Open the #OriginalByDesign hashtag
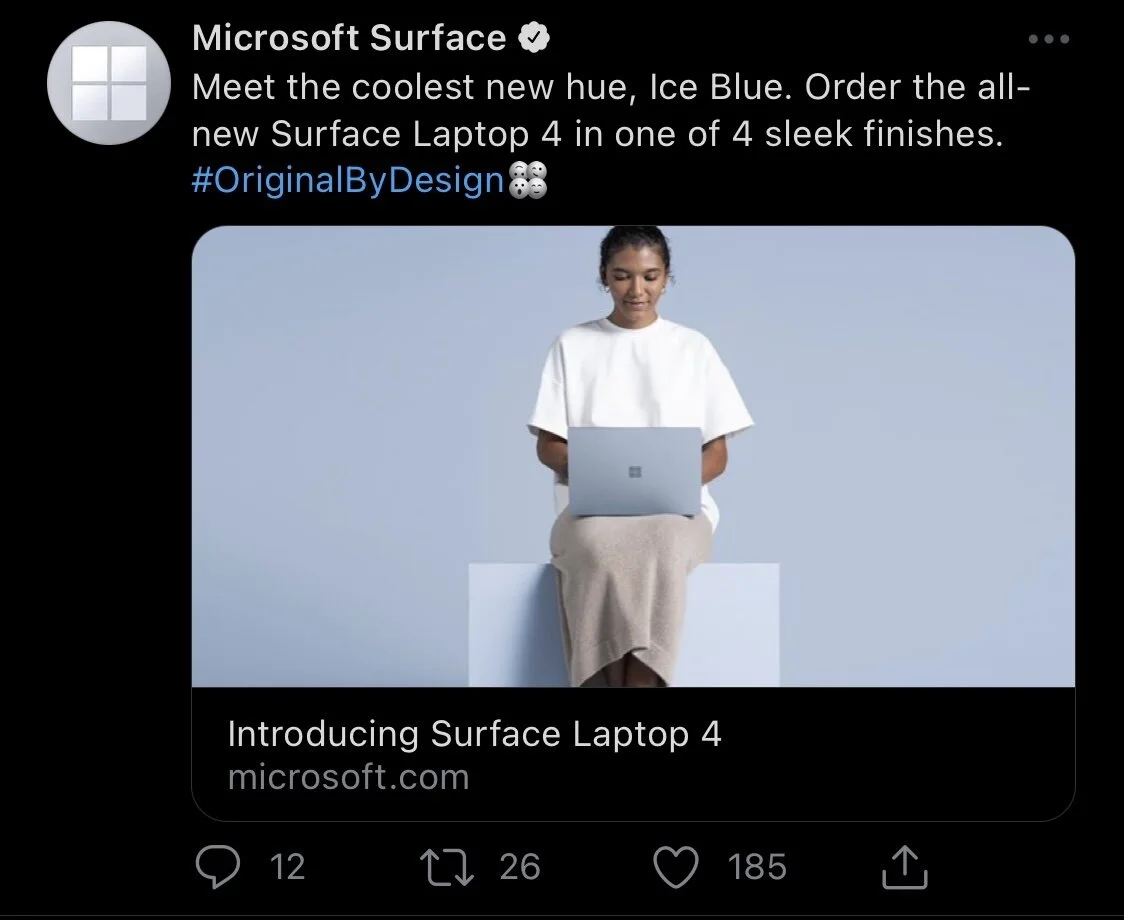The height and width of the screenshot is (920, 1124). click(348, 179)
